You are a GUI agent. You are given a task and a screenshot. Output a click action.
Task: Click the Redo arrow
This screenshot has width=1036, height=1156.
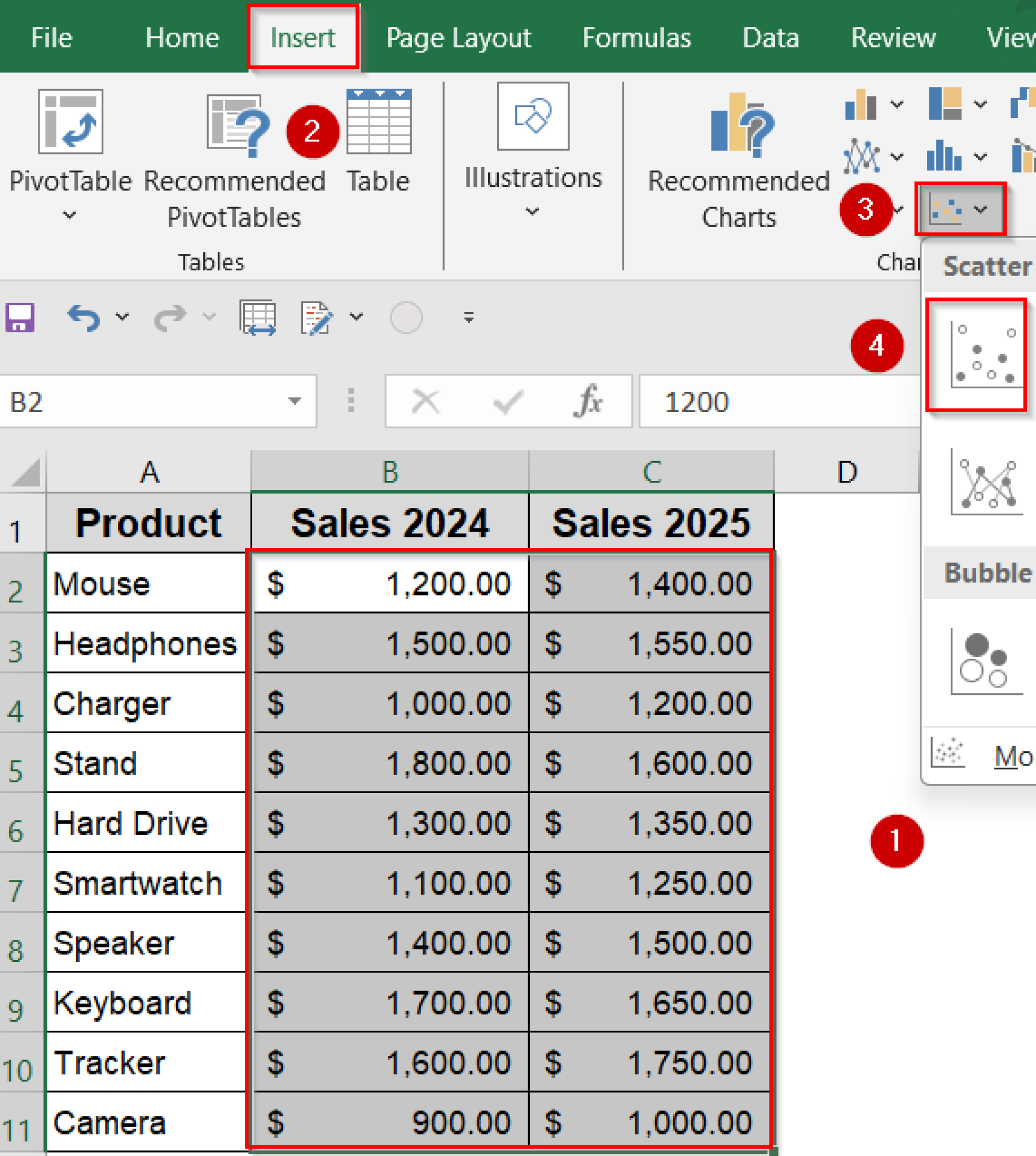(170, 317)
